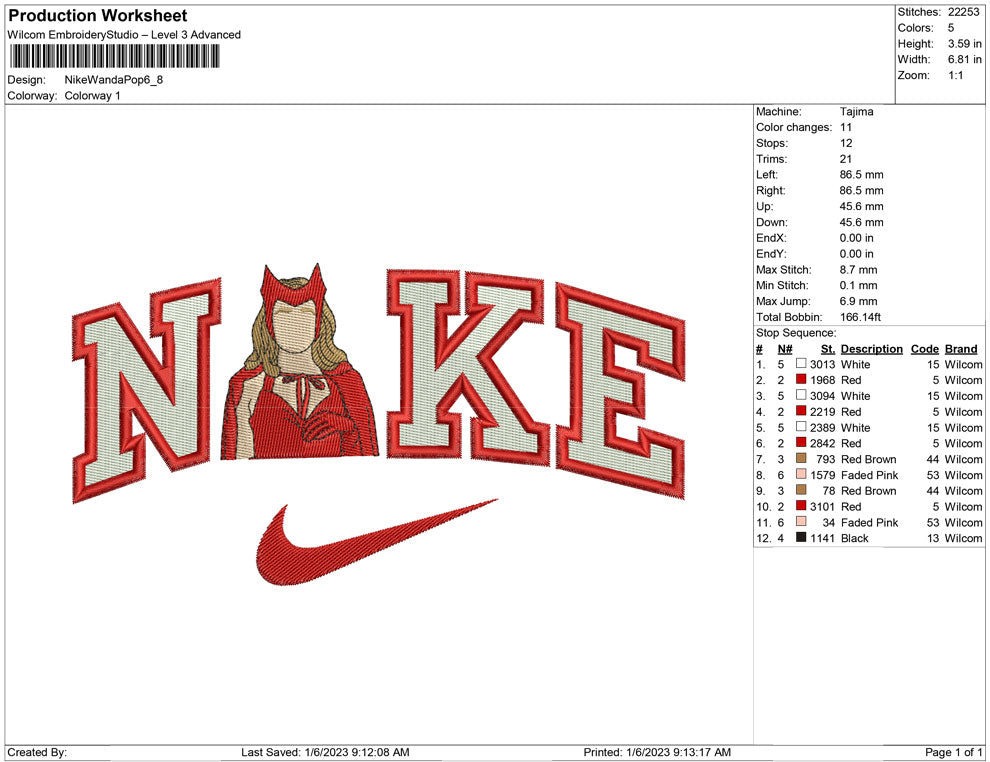The height and width of the screenshot is (762, 990).
Task: Click the Faded Pink swatch in stop 11
Action: coord(801,521)
